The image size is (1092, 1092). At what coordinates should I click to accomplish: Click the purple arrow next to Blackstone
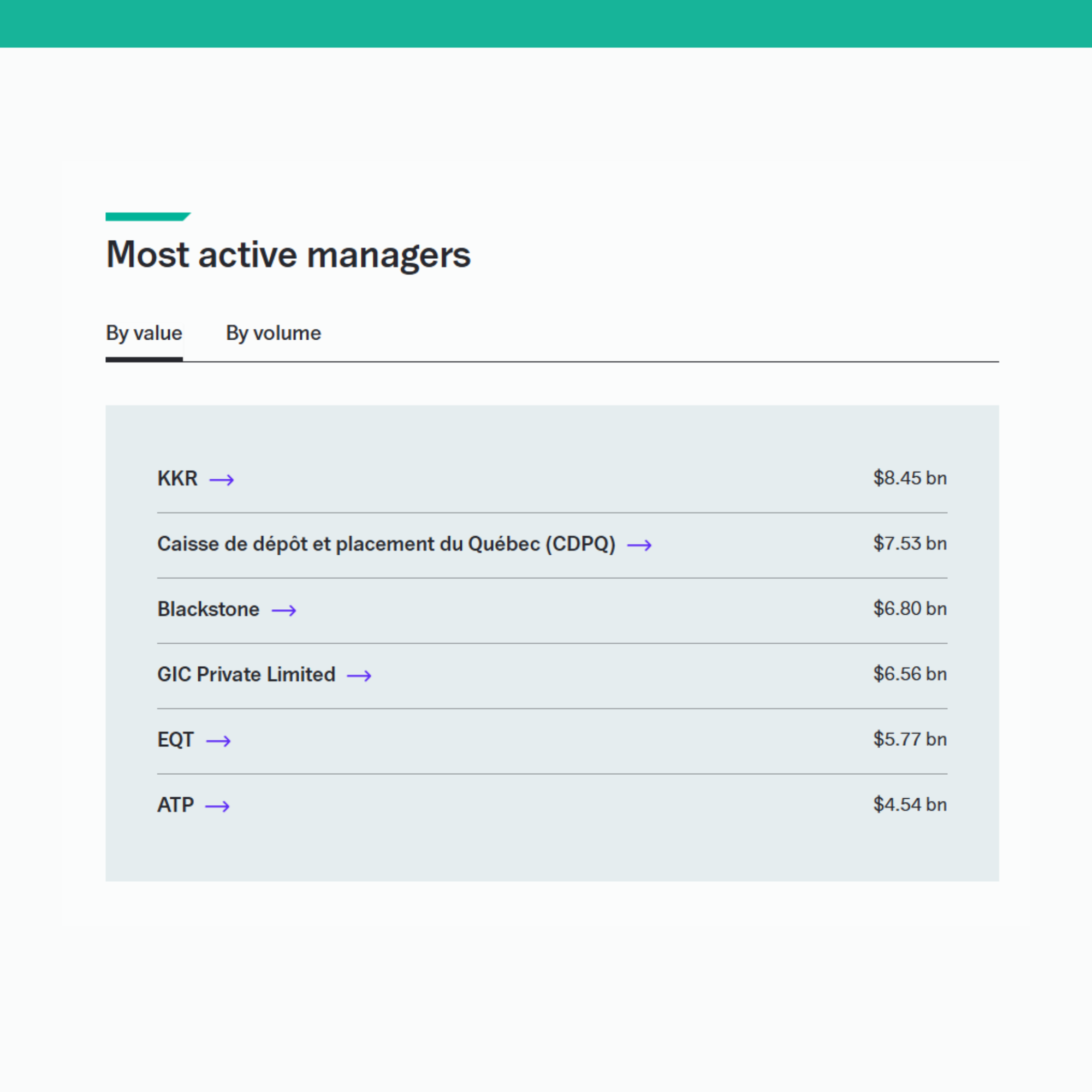click(x=284, y=610)
